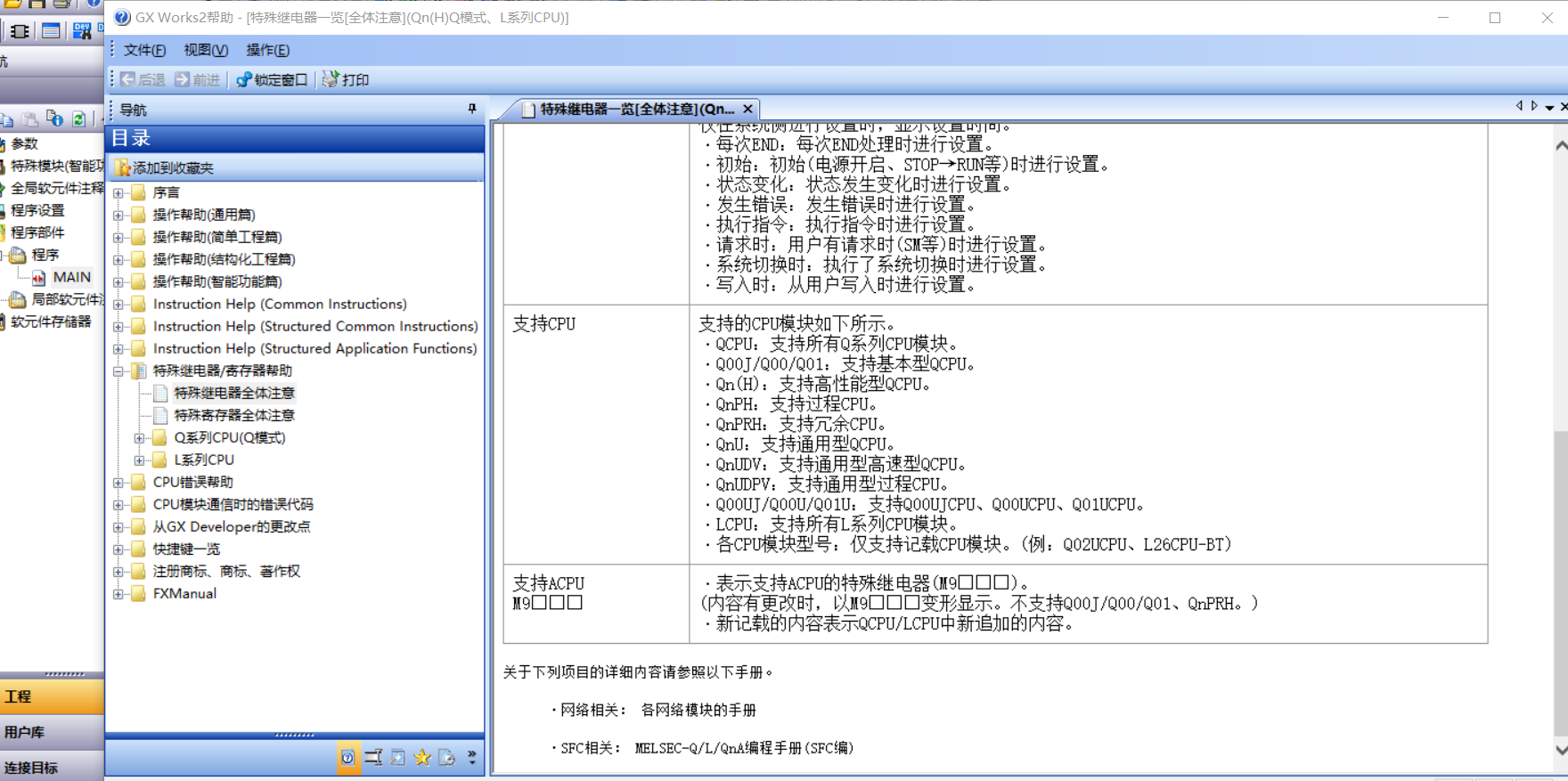This screenshot has width=1568, height=781.
Task: Expand the L系列CPU tree node
Action: (139, 460)
